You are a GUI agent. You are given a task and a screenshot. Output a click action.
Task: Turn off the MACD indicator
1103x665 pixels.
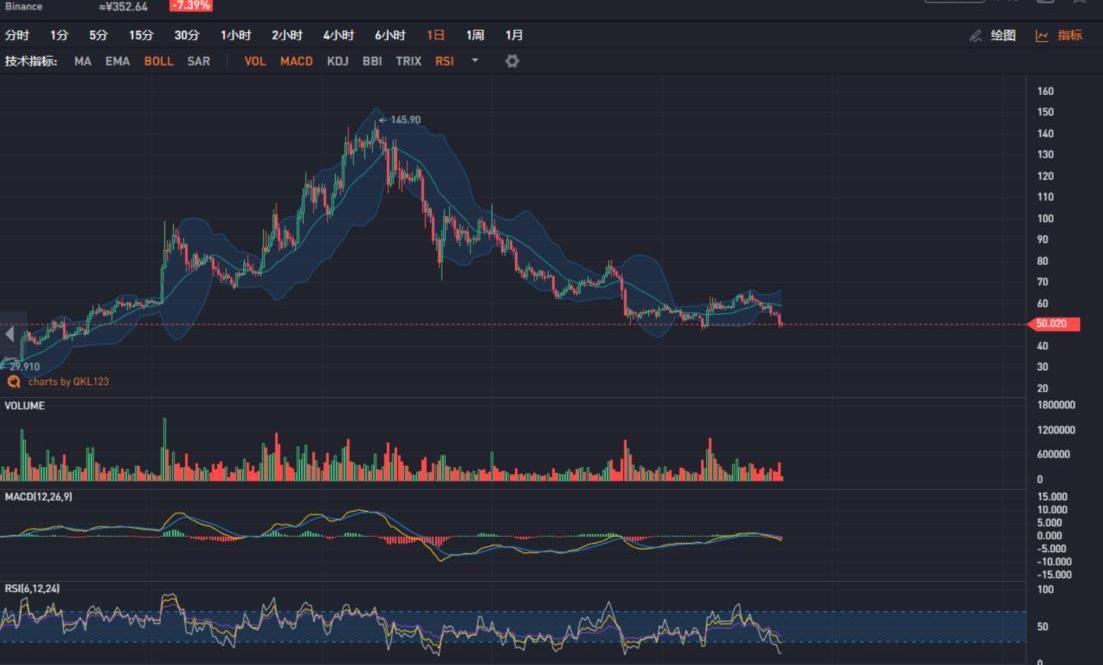click(296, 61)
